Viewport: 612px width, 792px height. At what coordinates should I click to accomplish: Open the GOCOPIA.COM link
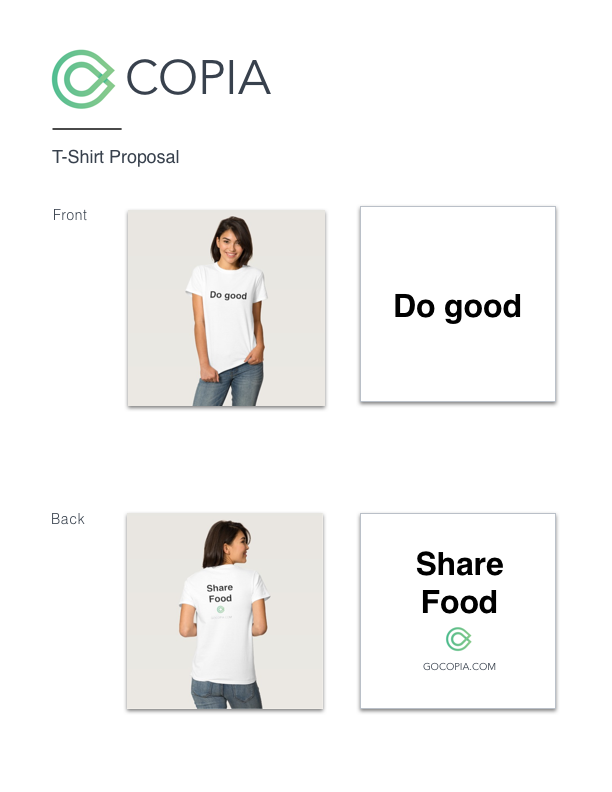point(459,666)
